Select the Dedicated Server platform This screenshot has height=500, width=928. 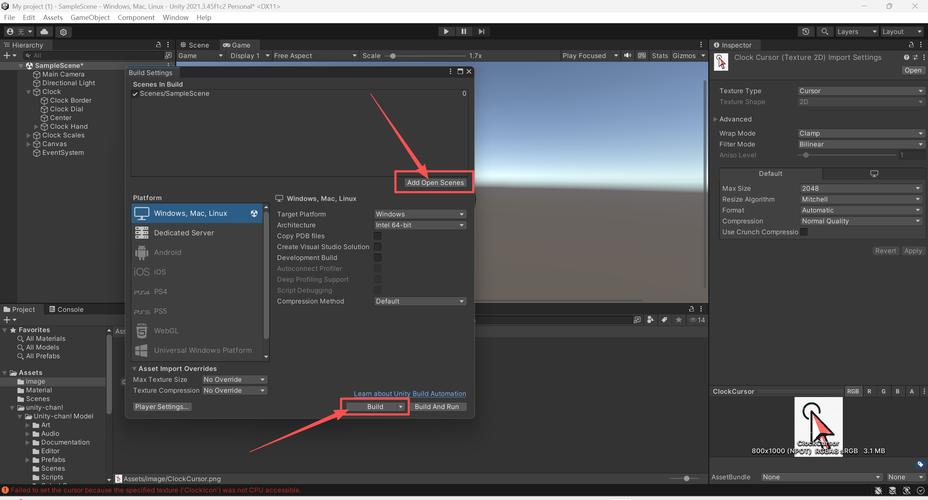[198, 233]
